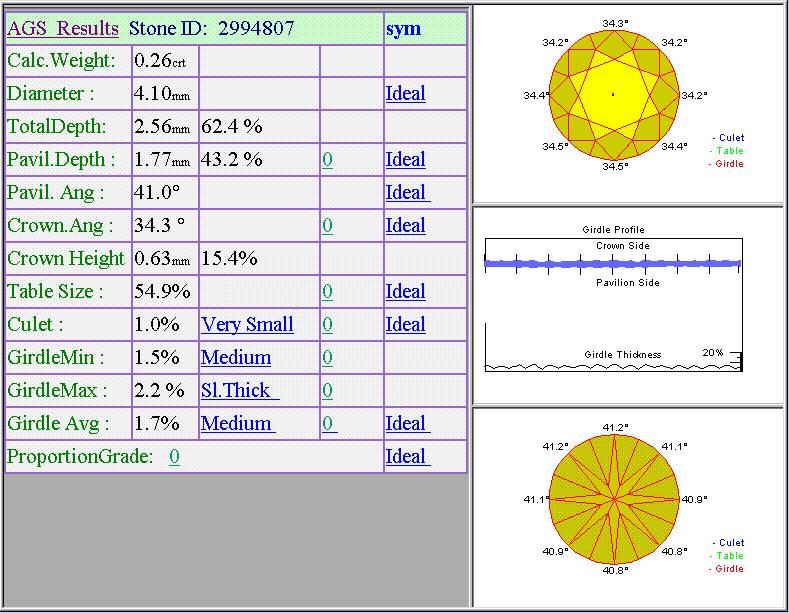789x613 pixels.
Task: Open the 0 score link for Crown.Ang
Action: (327, 226)
